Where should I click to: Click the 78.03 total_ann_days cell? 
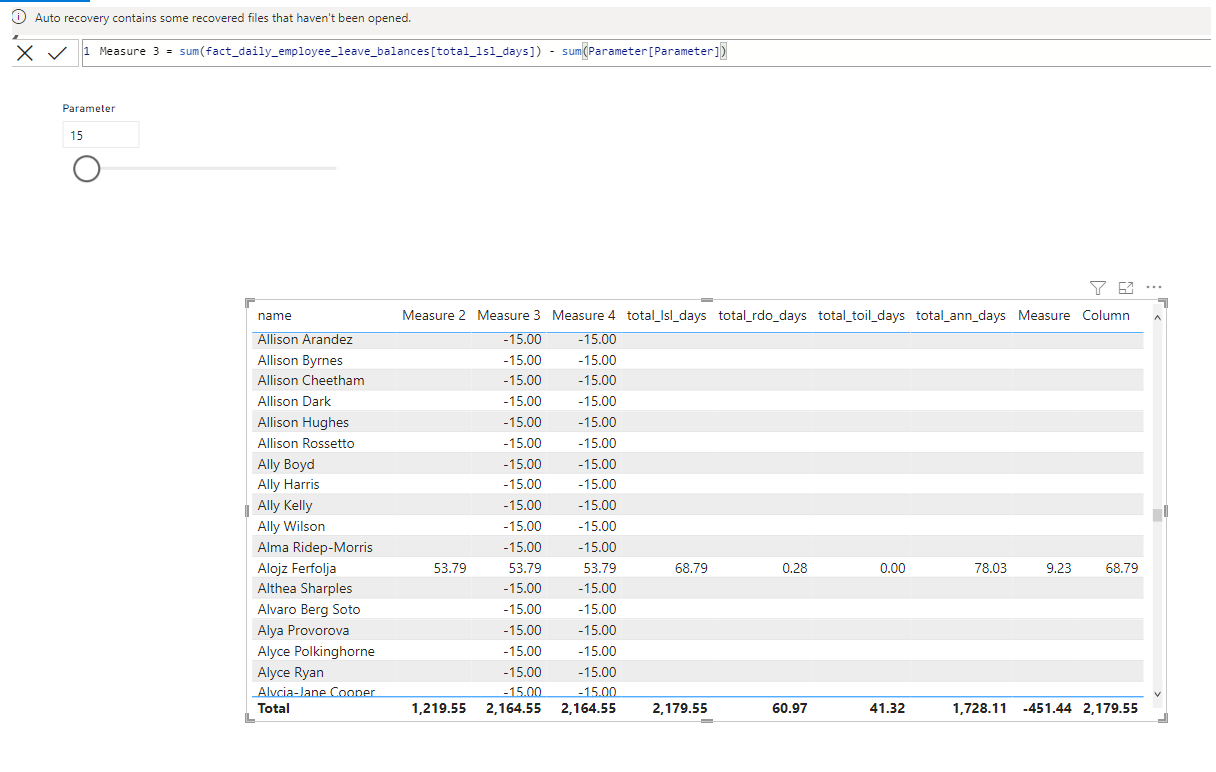(x=990, y=568)
